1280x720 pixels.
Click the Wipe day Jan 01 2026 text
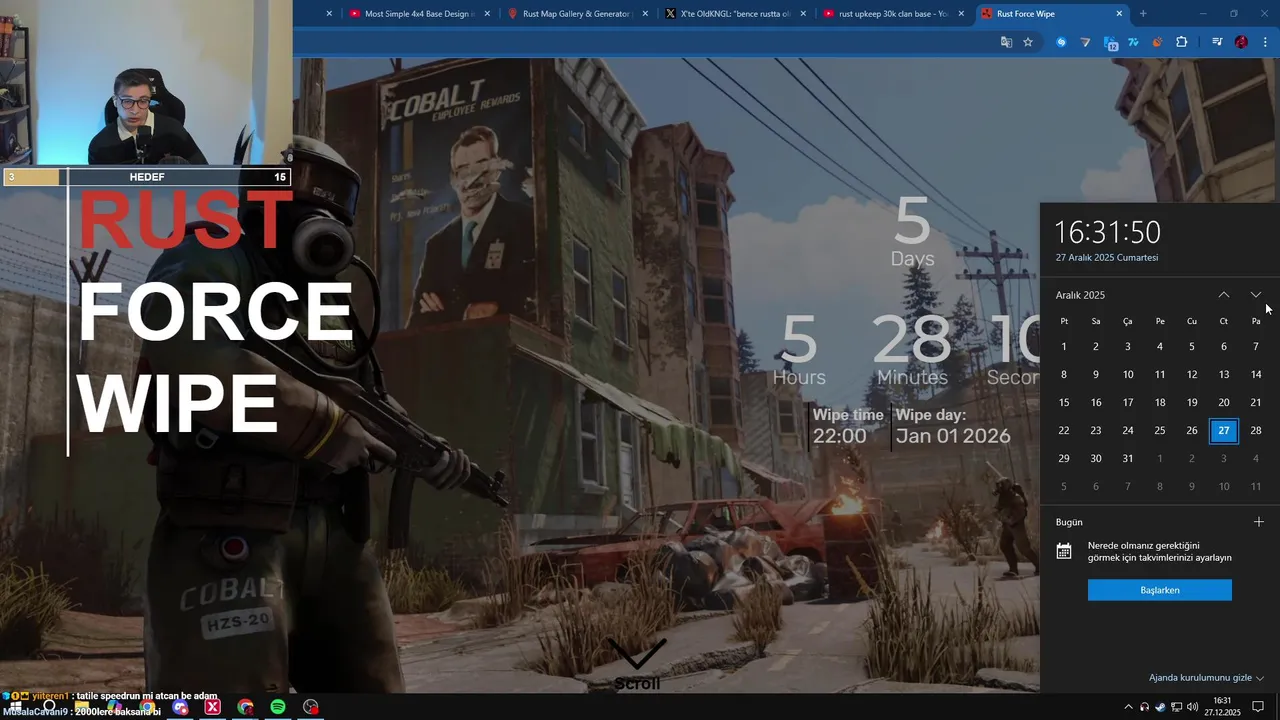pyautogui.click(x=953, y=426)
